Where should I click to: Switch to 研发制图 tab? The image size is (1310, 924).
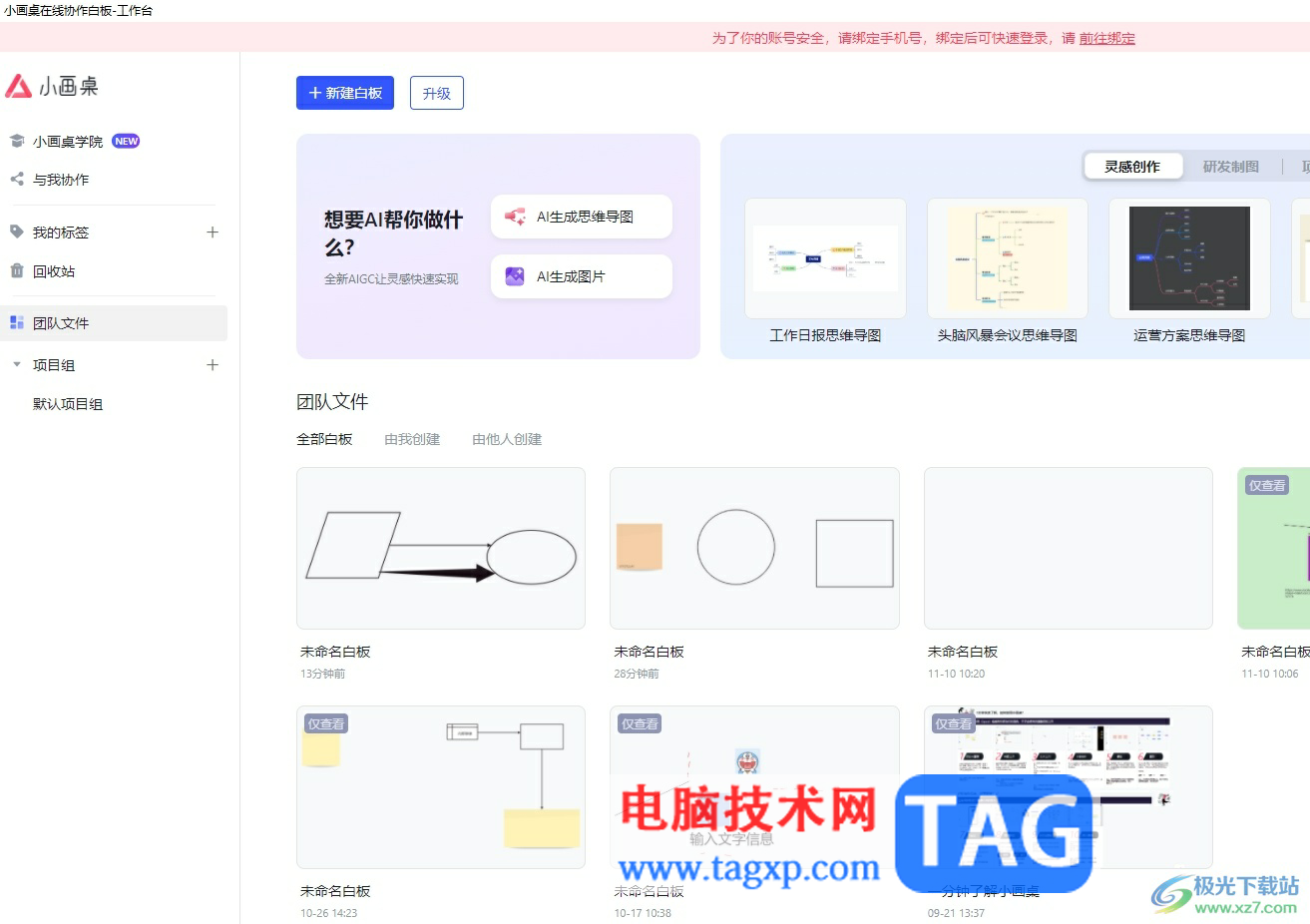click(1231, 167)
